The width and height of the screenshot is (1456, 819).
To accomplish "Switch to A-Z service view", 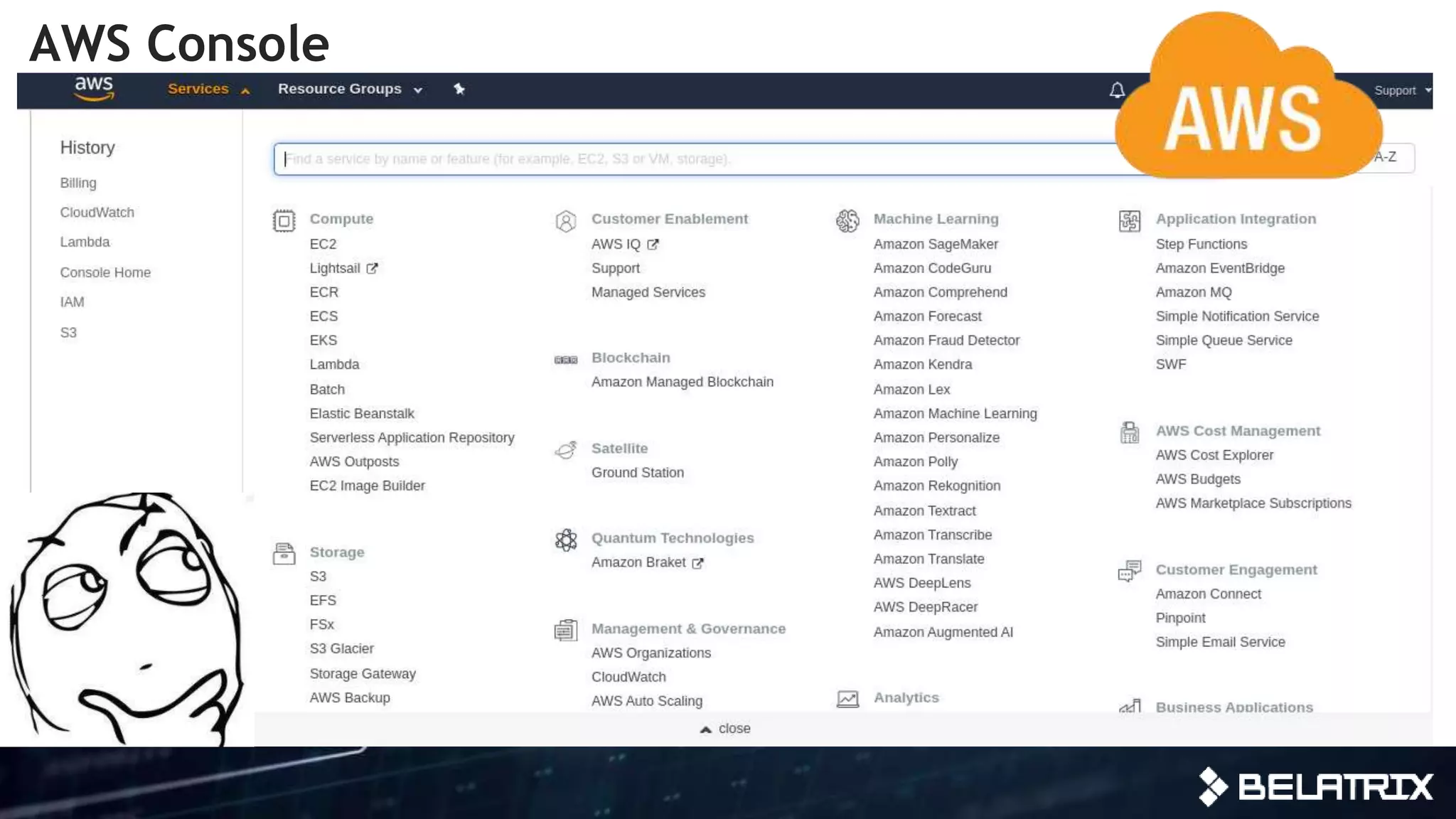I will (x=1387, y=156).
